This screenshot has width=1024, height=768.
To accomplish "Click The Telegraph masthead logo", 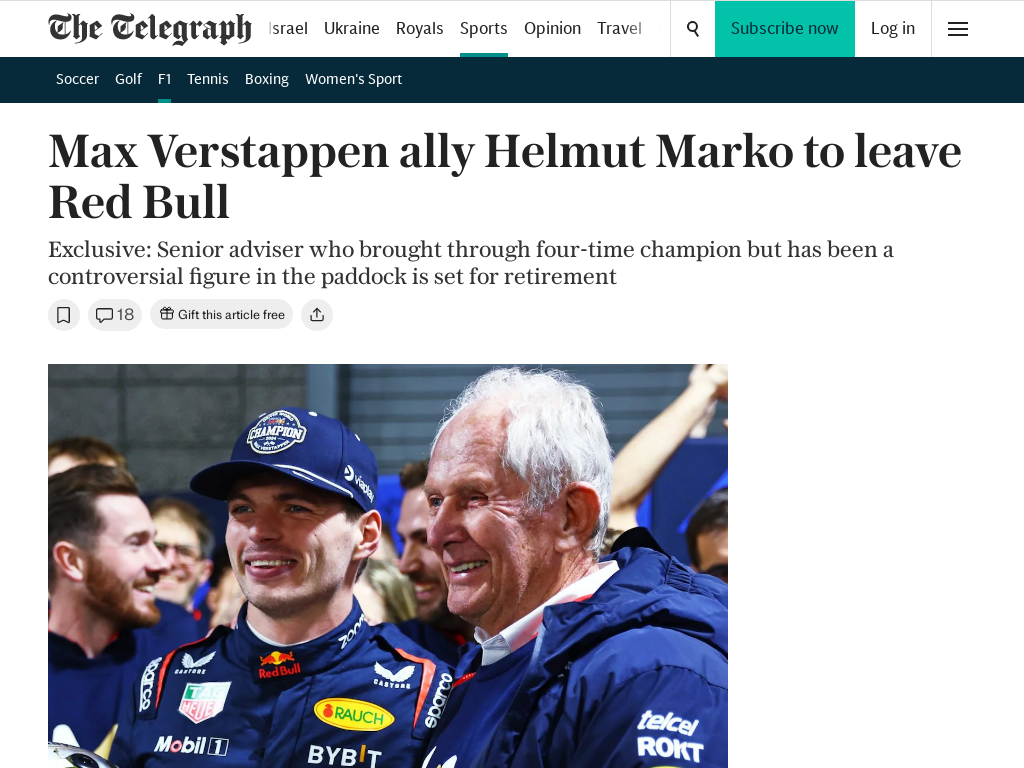I will click(150, 28).
